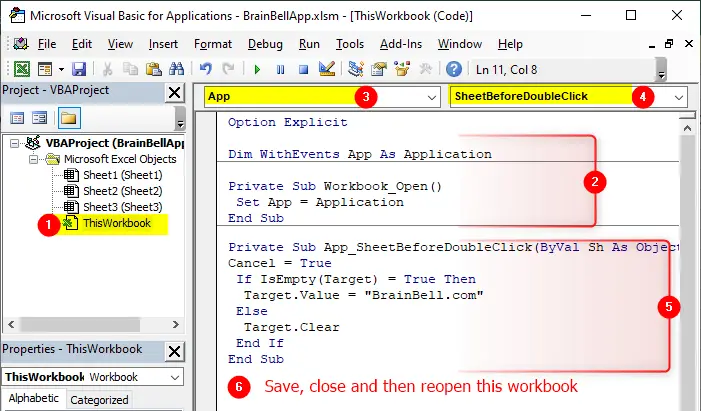Restore the inner code window
This screenshot has width=701, height=411.
669,44
